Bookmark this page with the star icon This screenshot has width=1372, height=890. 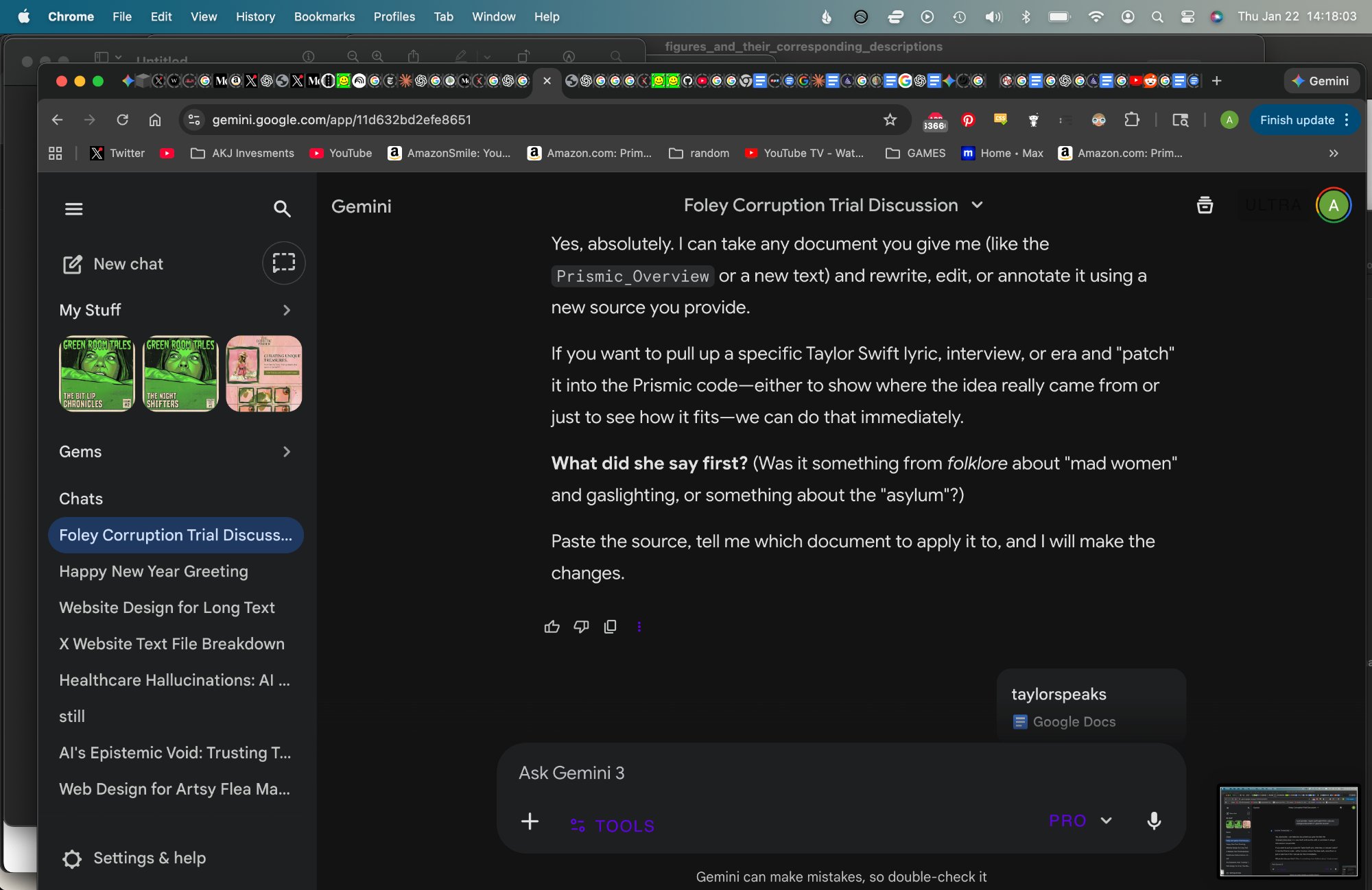pyautogui.click(x=890, y=120)
